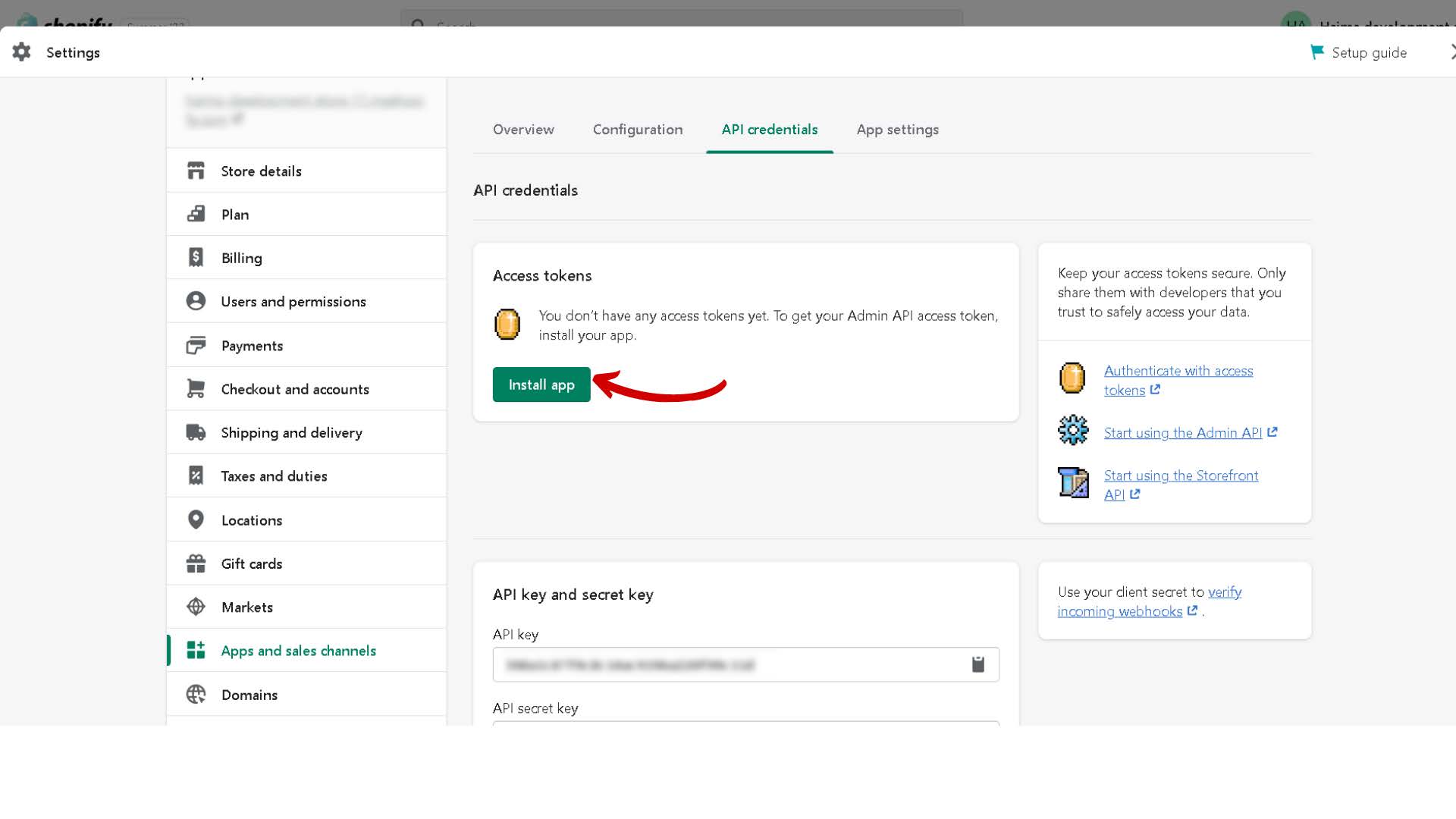Open the Configuration tab
Viewport: 1456px width, 819px height.
(x=637, y=130)
